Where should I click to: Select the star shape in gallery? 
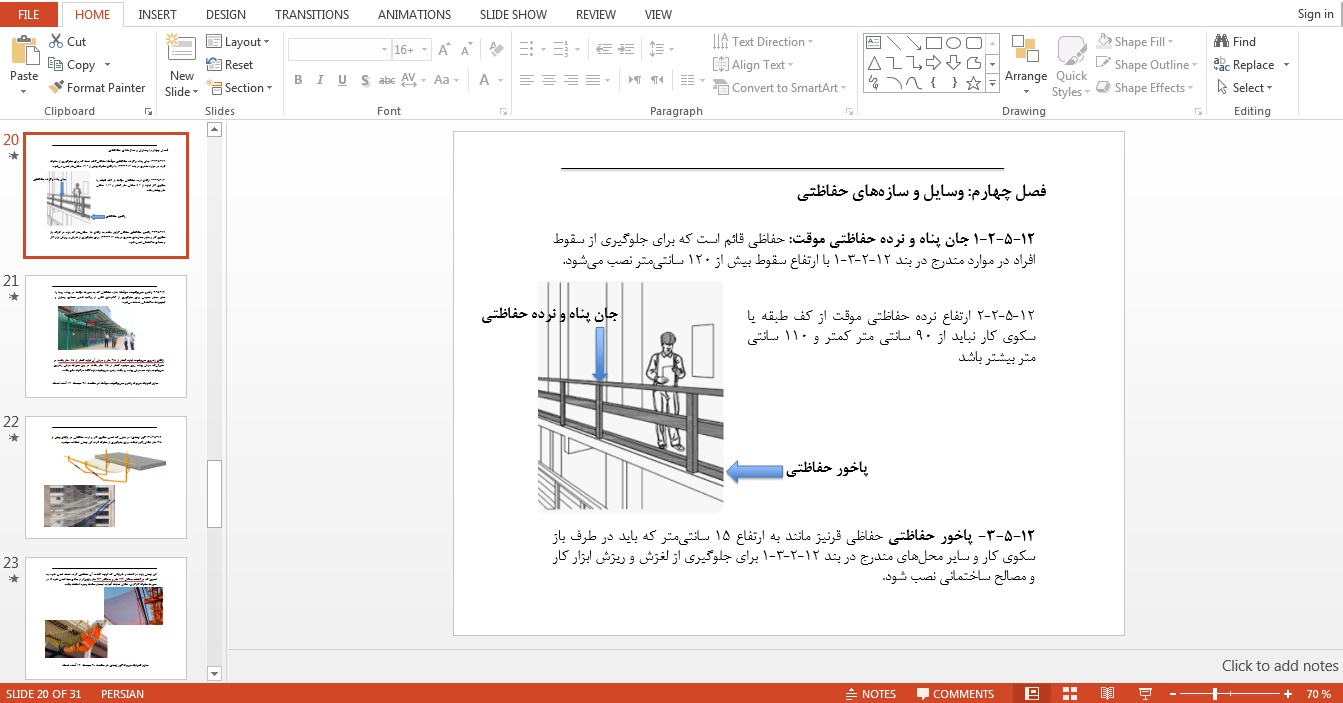tap(974, 84)
